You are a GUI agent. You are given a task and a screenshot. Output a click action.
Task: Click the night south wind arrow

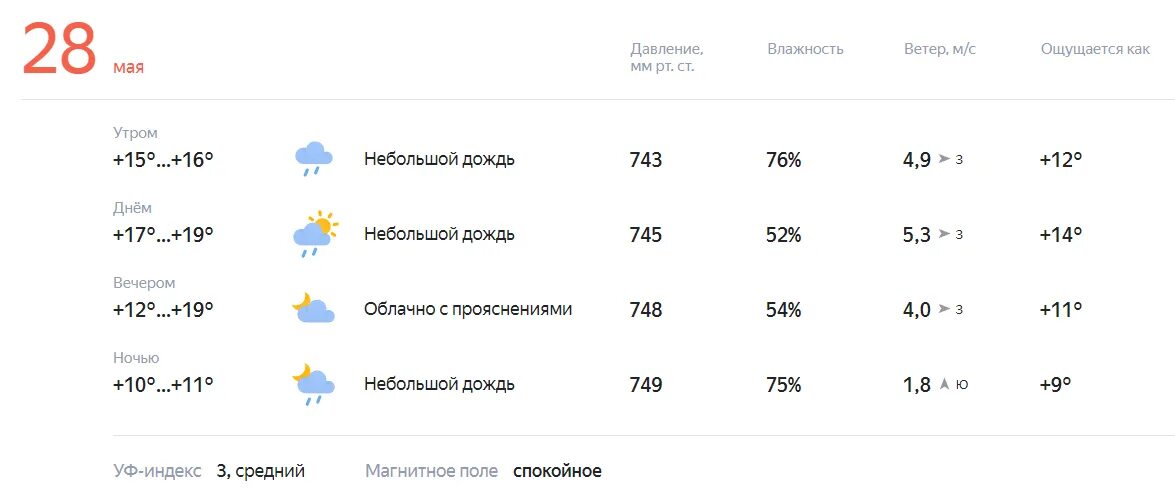945,384
